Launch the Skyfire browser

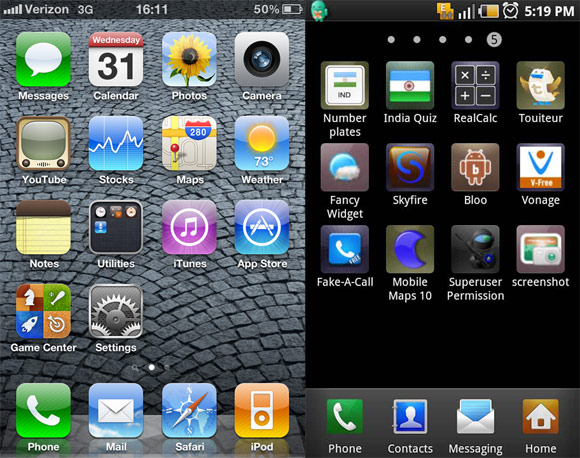[410, 167]
